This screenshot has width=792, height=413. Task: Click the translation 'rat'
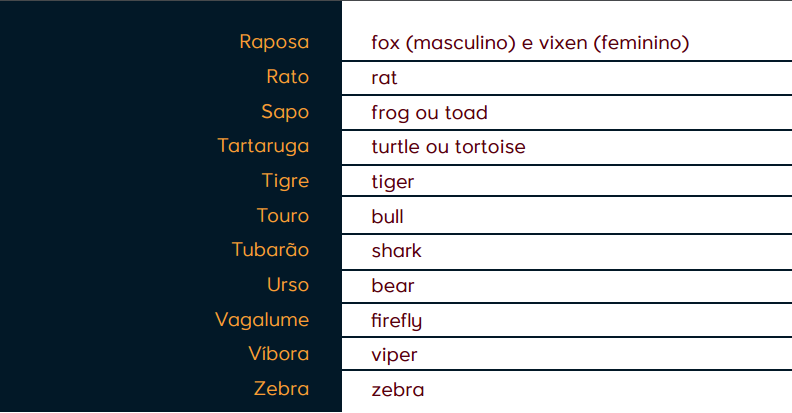click(384, 78)
